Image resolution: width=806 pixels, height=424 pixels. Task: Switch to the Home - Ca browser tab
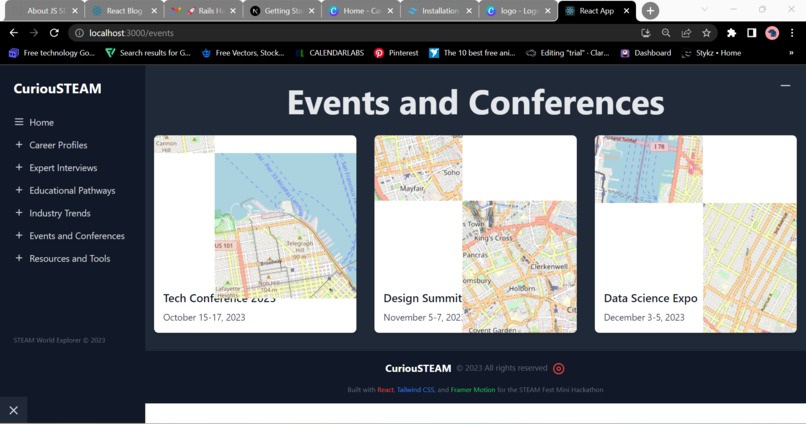click(x=361, y=11)
